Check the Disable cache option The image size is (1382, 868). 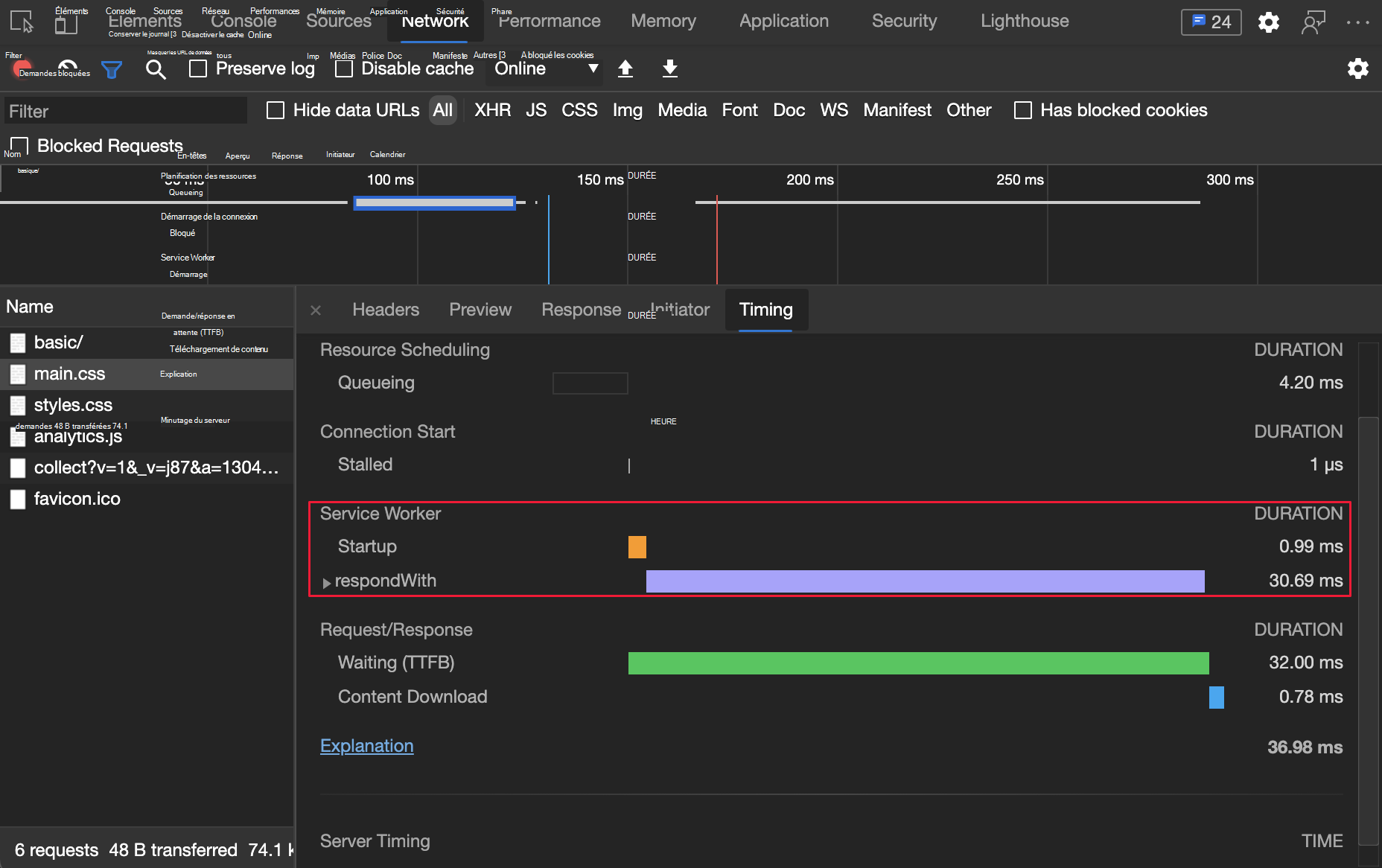[x=344, y=68]
